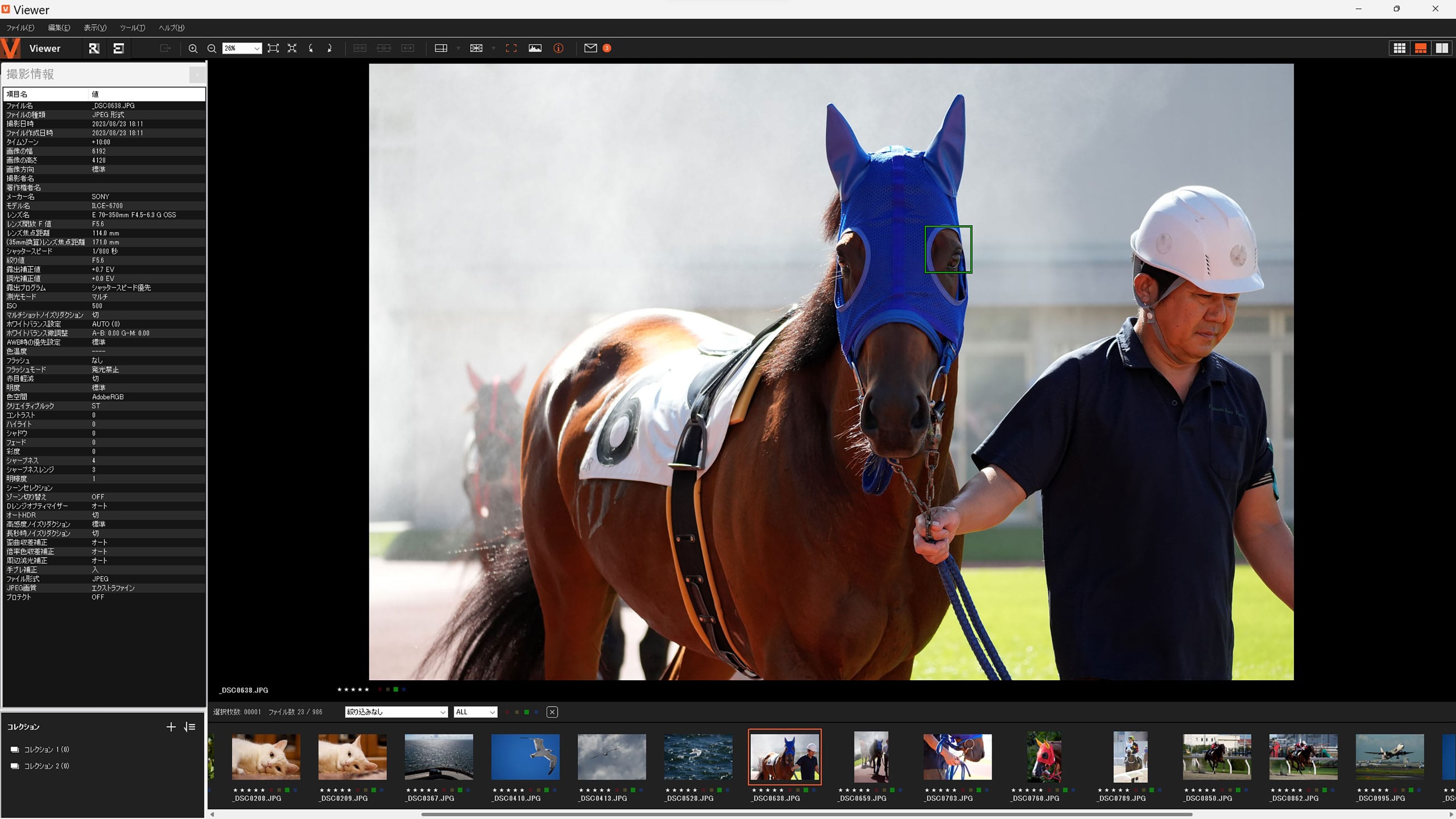Screen dimensions: 1456x819
Task: Select thumbnail _DSC0413.JPG
Action: 611,756
